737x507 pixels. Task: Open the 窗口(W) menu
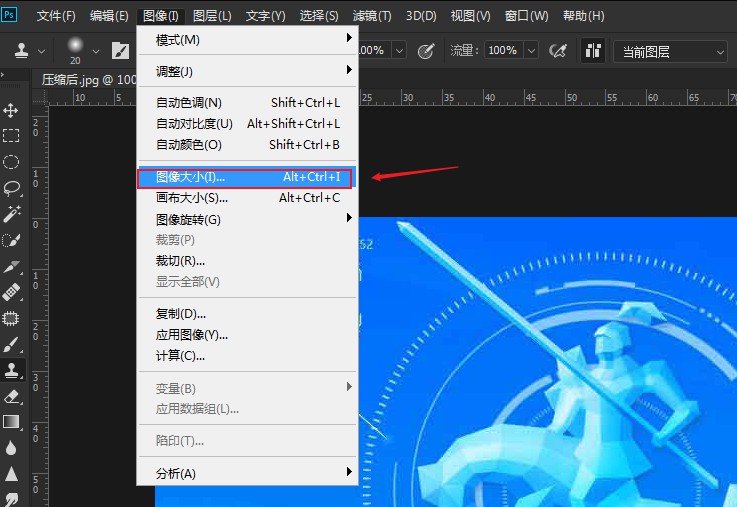[x=526, y=16]
